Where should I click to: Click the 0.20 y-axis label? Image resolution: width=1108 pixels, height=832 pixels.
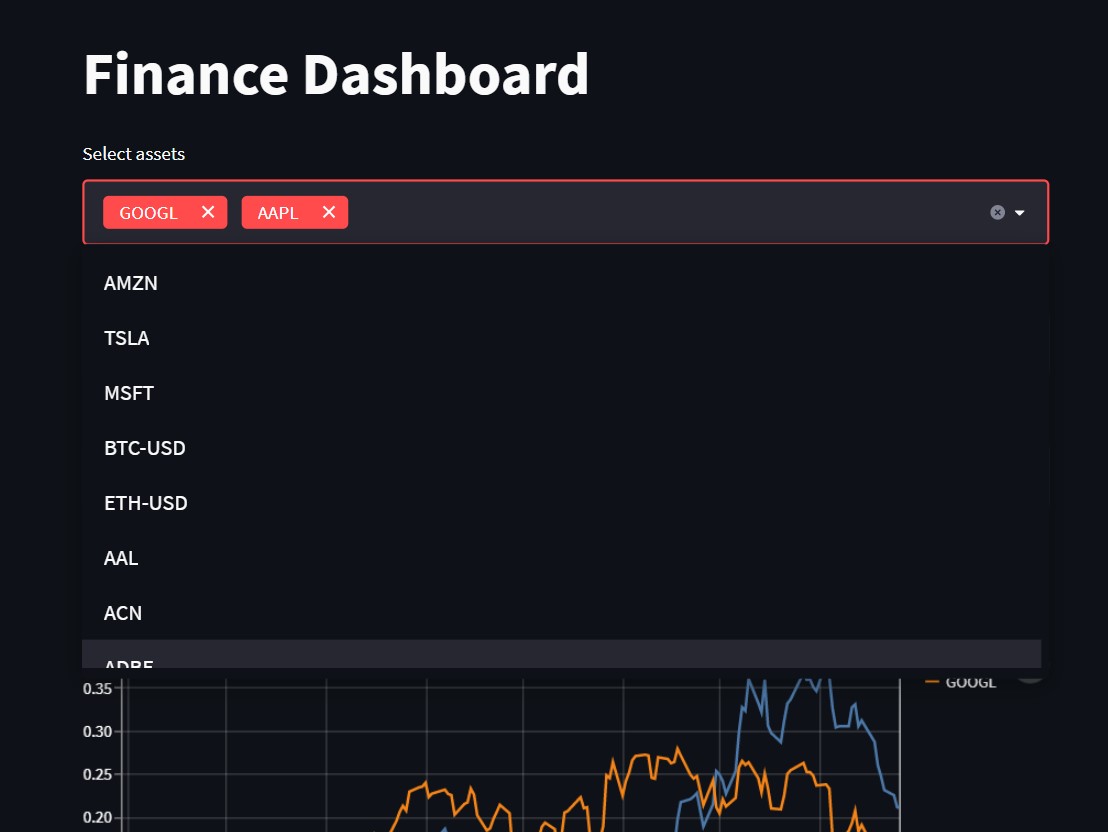pos(98,818)
